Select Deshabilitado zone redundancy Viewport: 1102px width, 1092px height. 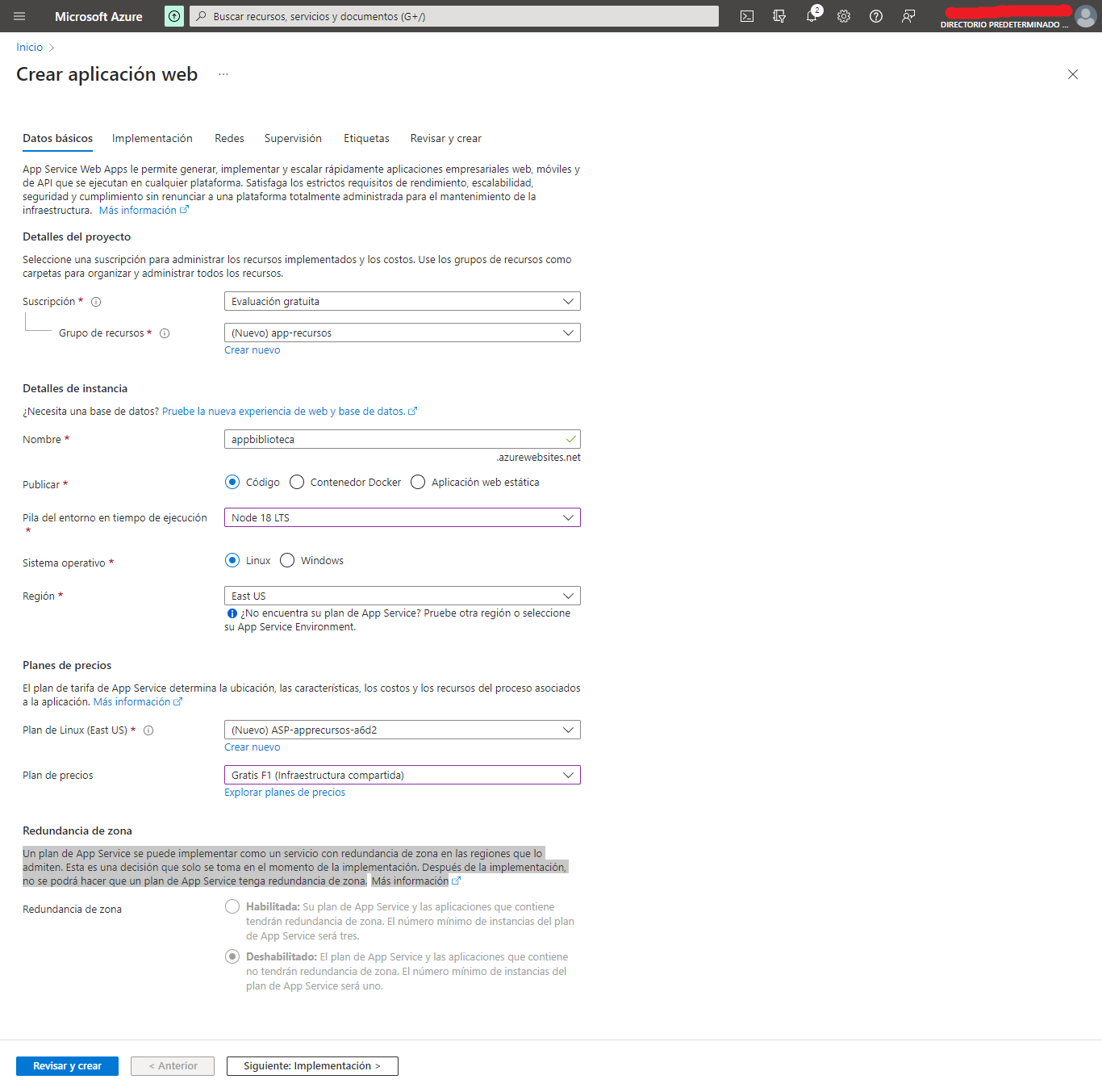pyautogui.click(x=232, y=956)
